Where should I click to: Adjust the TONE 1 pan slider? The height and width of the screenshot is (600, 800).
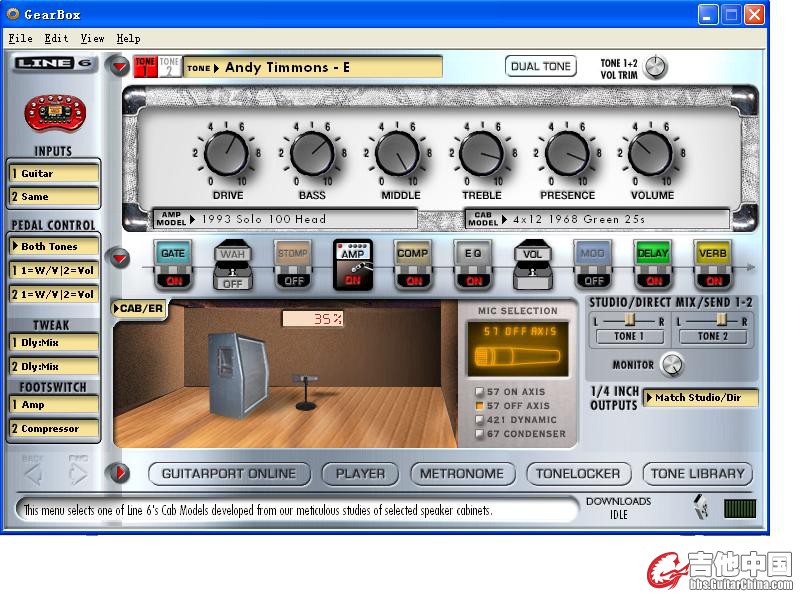[629, 319]
